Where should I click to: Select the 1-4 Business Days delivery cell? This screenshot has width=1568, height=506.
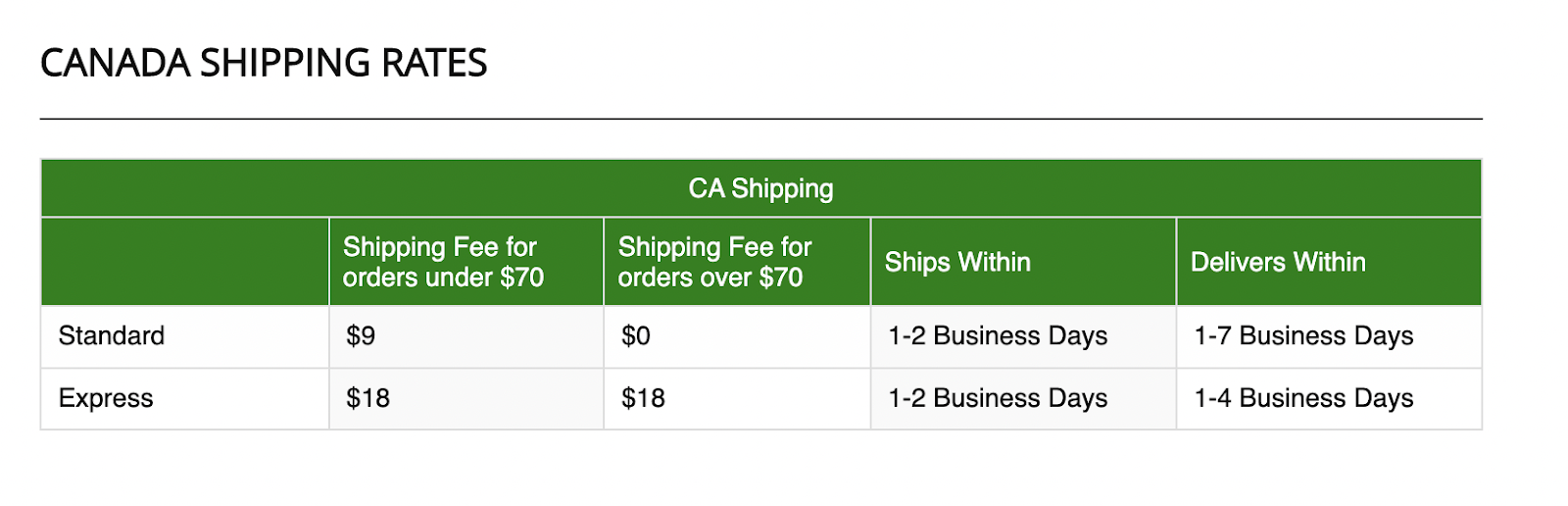coord(1303,398)
